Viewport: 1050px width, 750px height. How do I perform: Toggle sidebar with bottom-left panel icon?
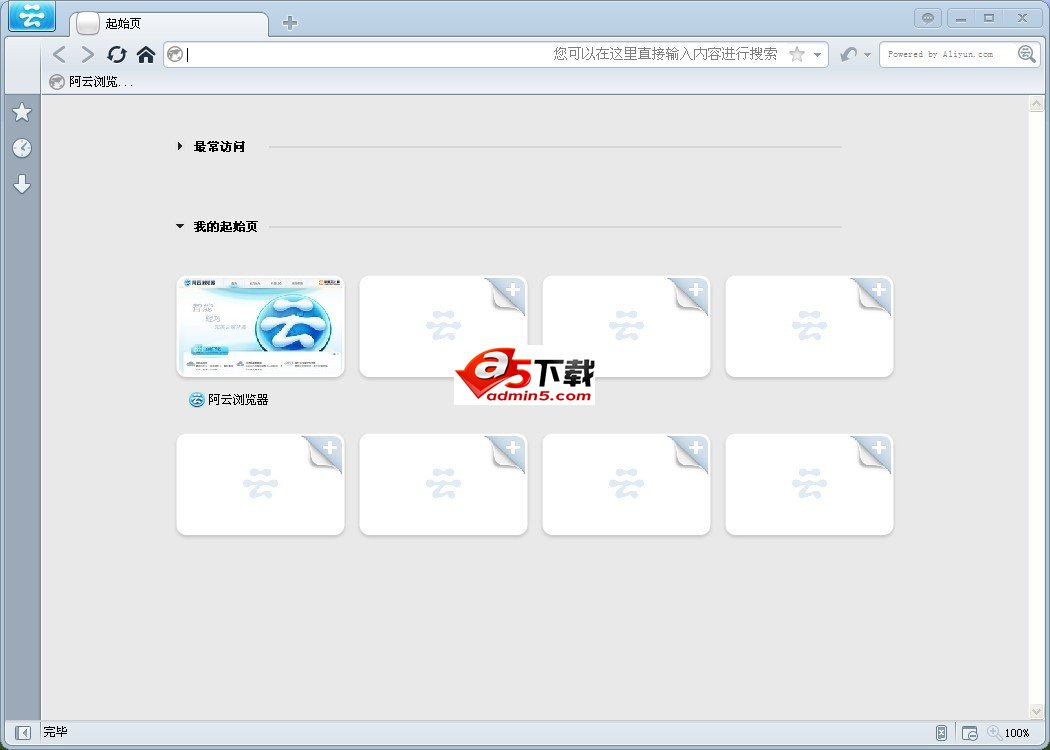[x=22, y=733]
